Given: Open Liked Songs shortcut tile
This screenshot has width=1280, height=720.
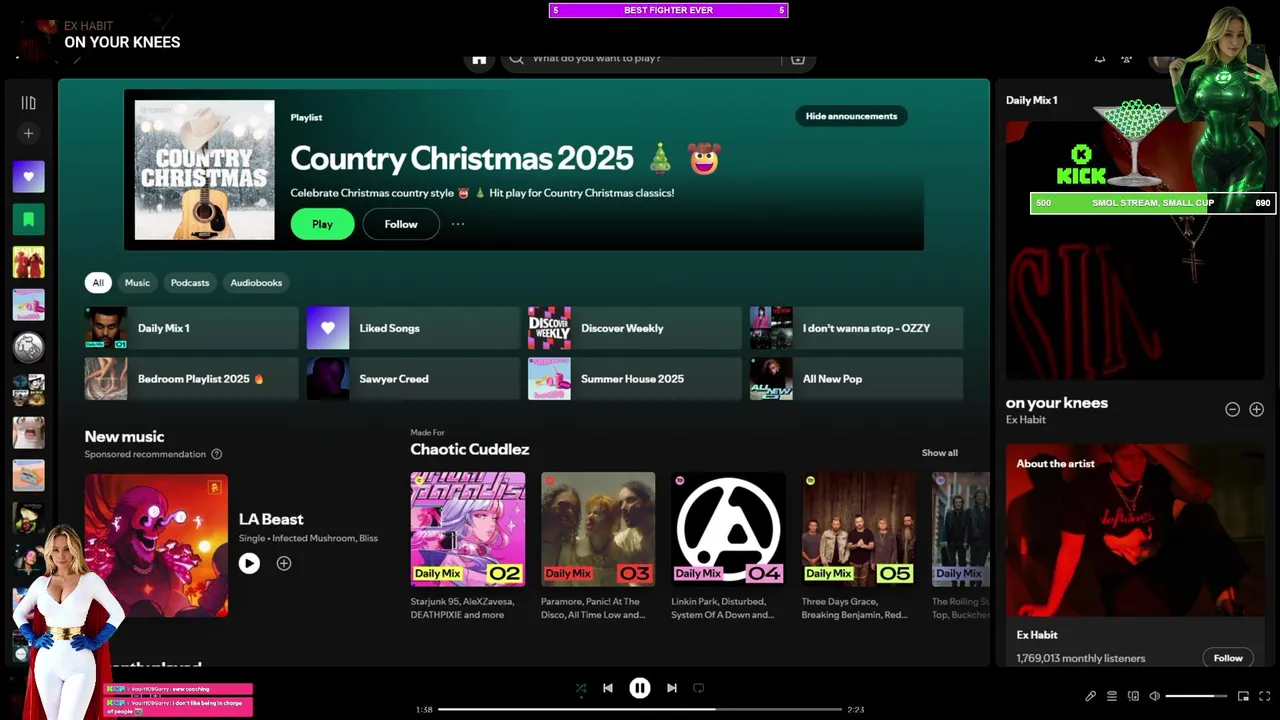Looking at the screenshot, I should [x=413, y=328].
